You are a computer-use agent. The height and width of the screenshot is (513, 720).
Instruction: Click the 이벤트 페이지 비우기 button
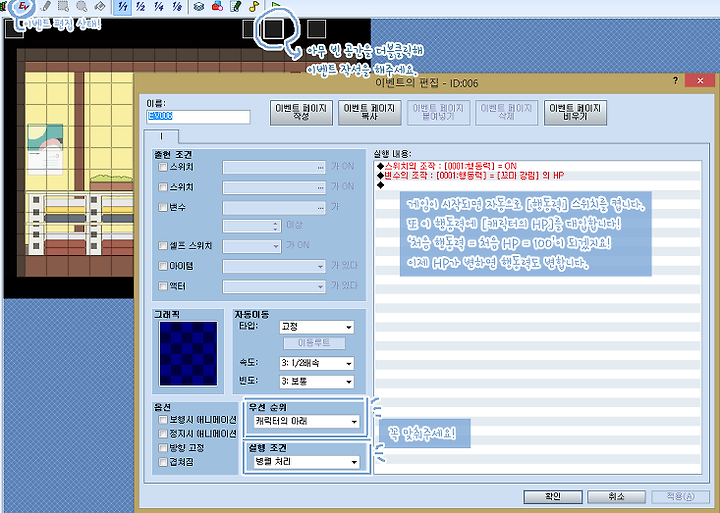575,113
